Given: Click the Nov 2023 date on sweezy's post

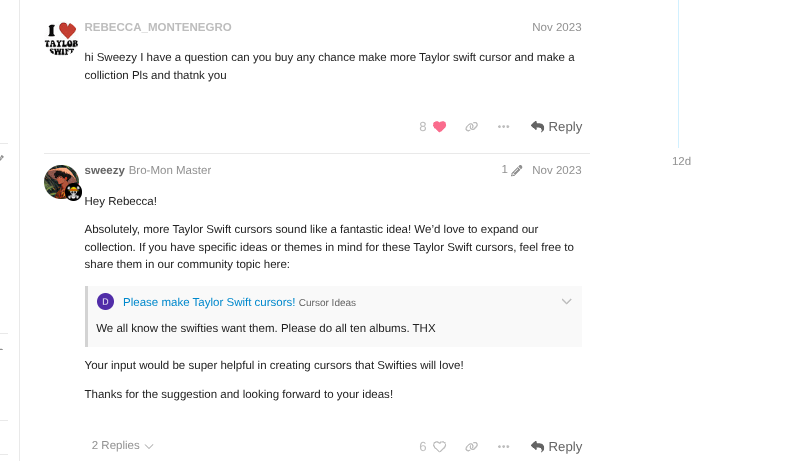Looking at the screenshot, I should (556, 170).
